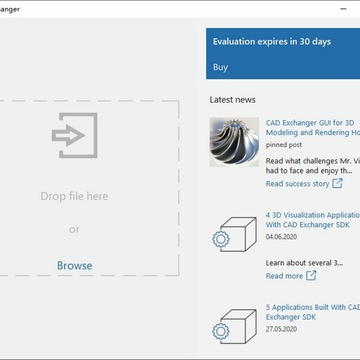Viewport: 360px width, 360px height.
Task: Minimize the CAD Exchanger window
Action: [x=343, y=9]
